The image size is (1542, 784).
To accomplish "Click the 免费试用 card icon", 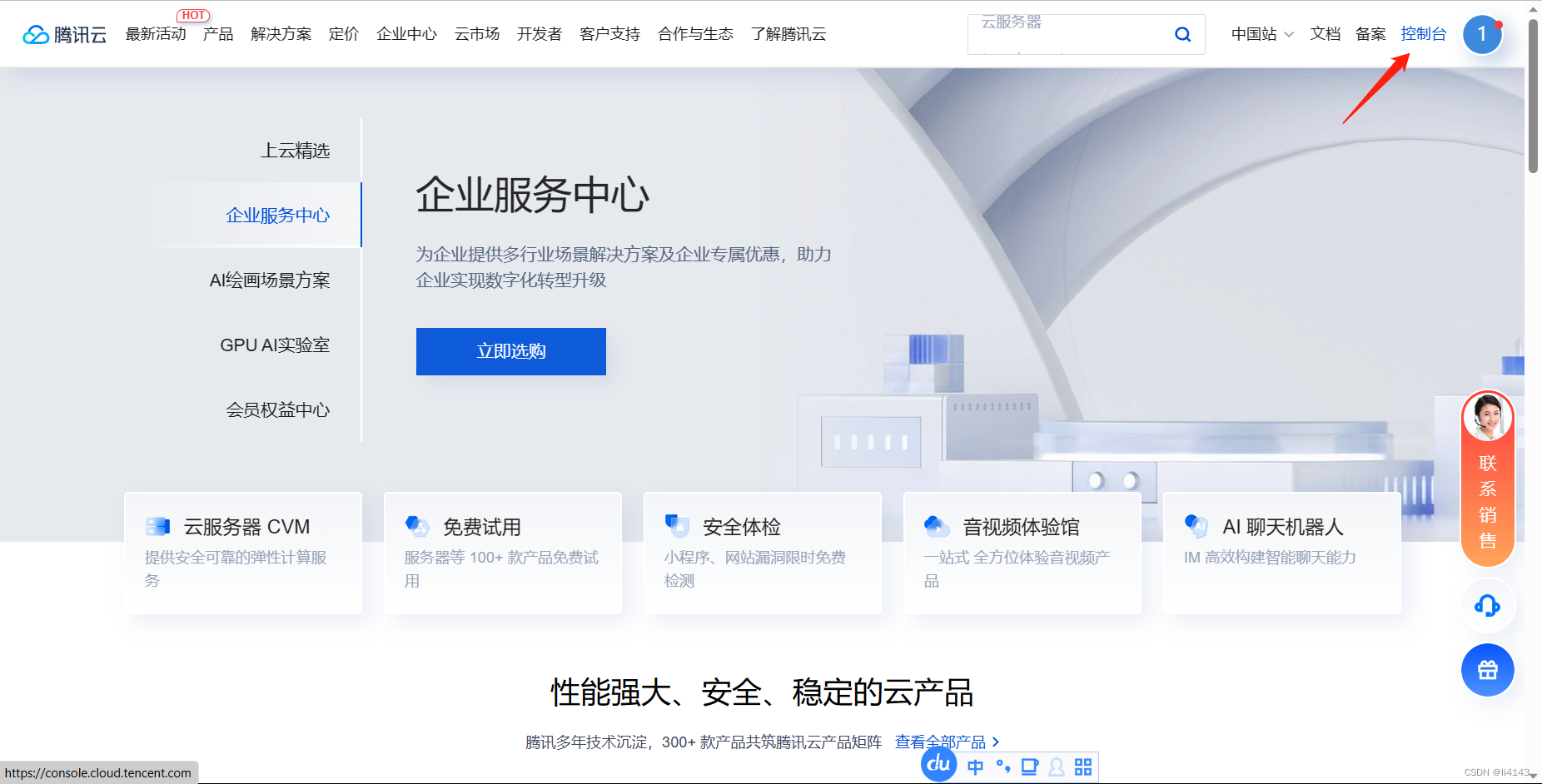I will (x=417, y=526).
